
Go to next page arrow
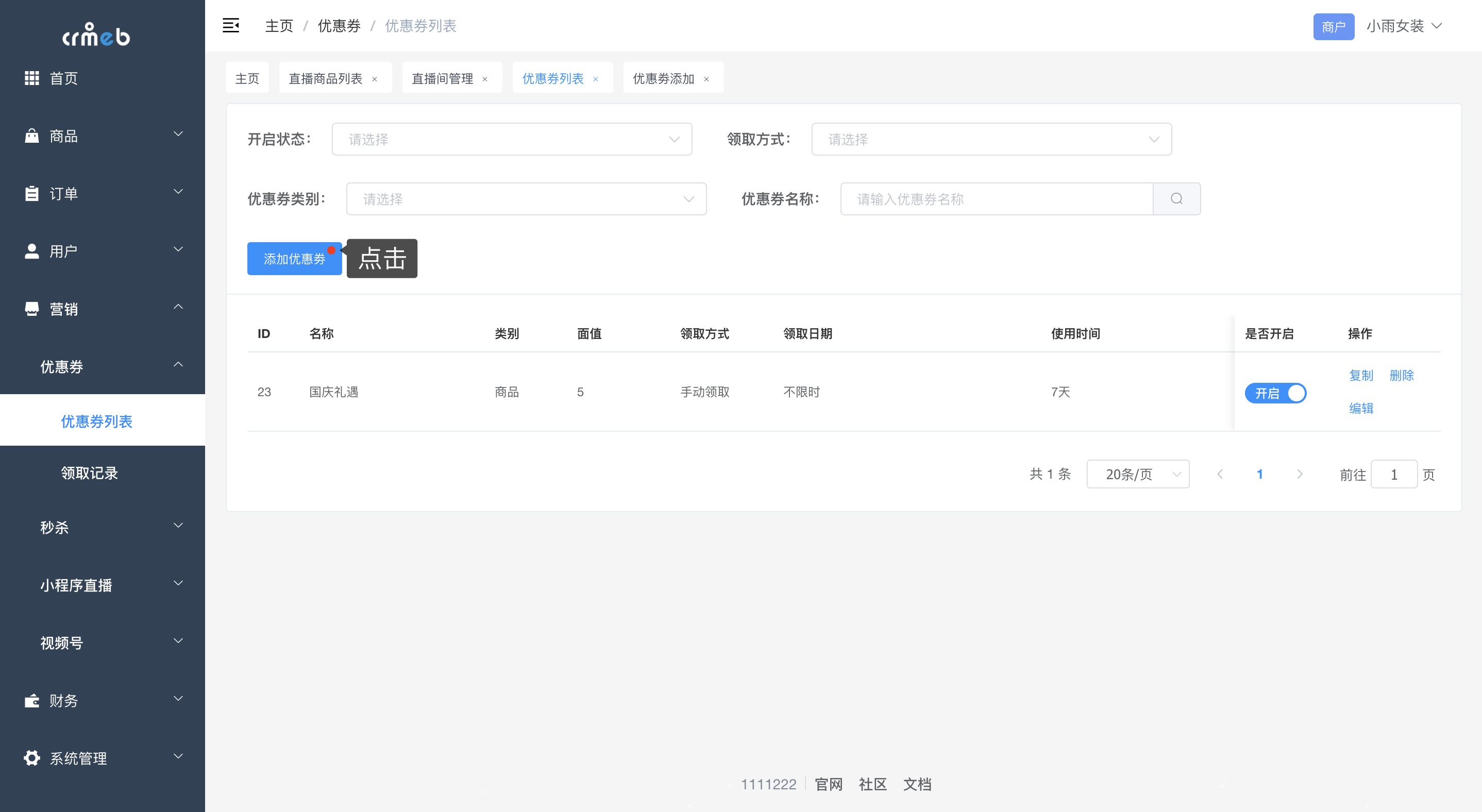(1300, 474)
